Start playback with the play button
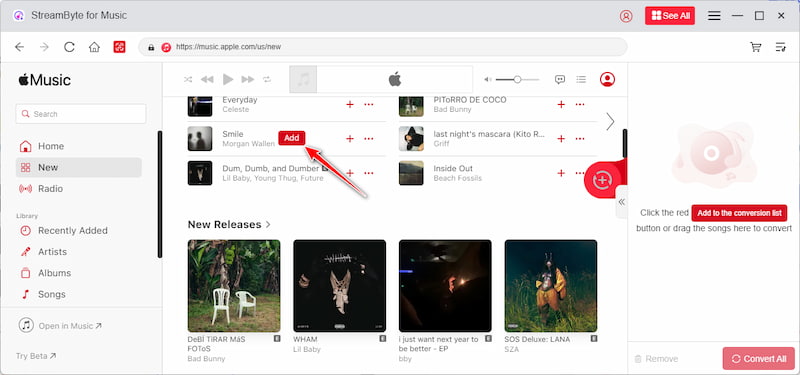The image size is (800, 375). pyautogui.click(x=228, y=79)
